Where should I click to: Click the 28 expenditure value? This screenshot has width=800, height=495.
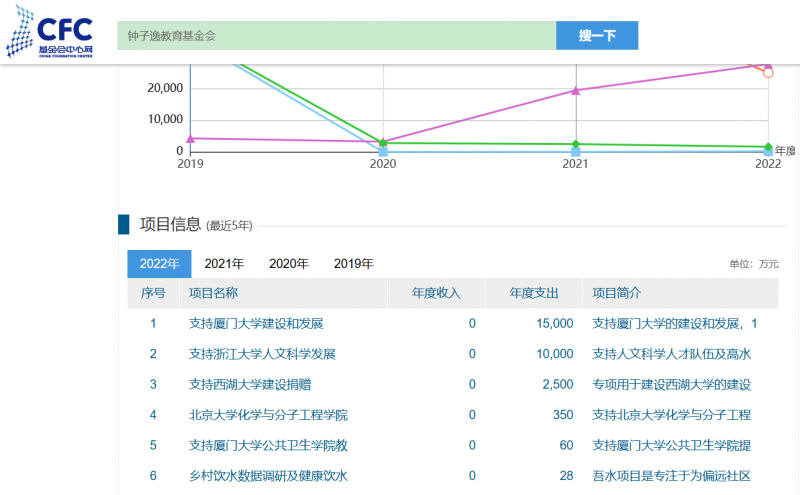[x=566, y=476]
